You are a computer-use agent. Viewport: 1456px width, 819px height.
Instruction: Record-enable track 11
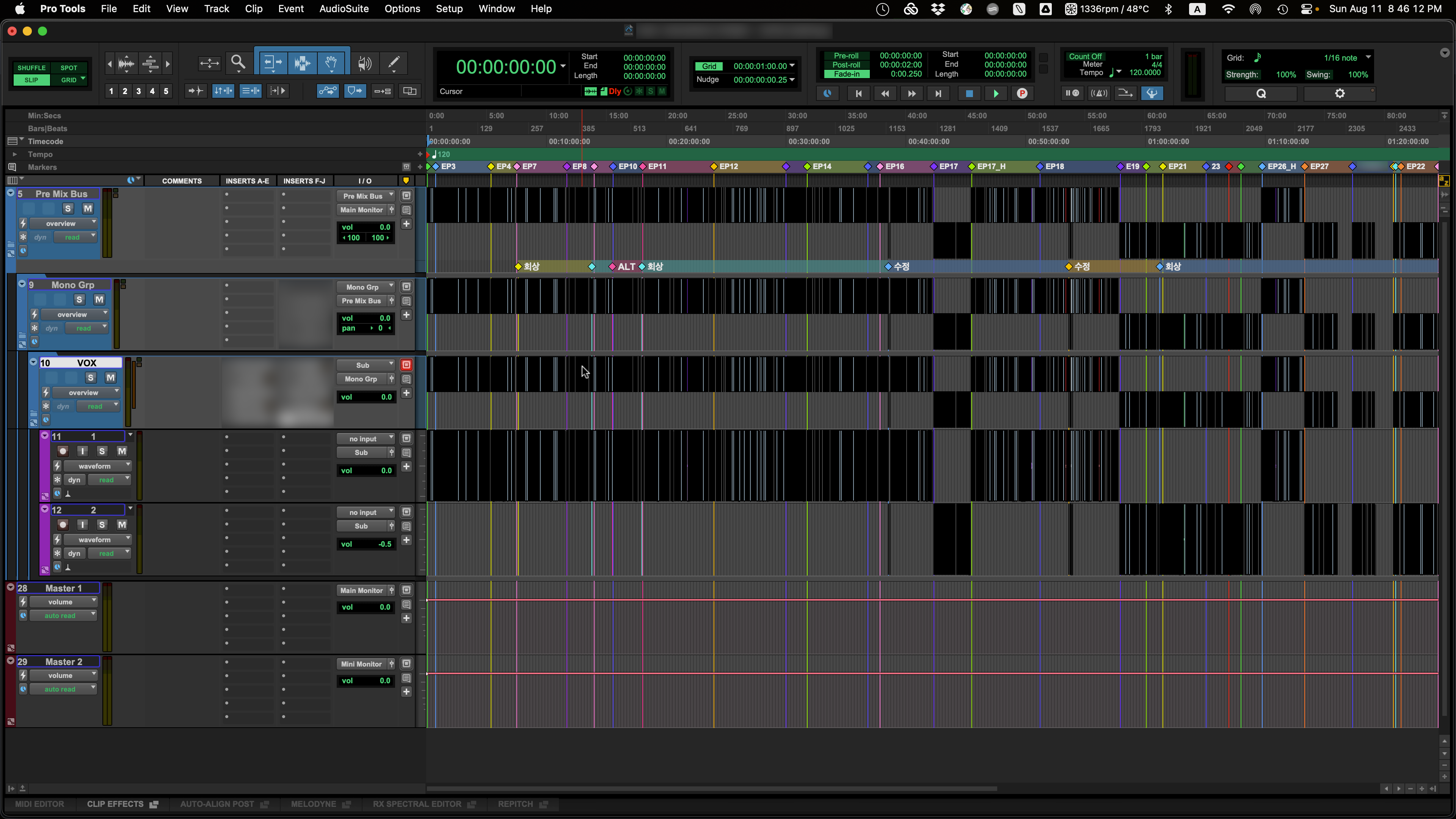click(63, 451)
